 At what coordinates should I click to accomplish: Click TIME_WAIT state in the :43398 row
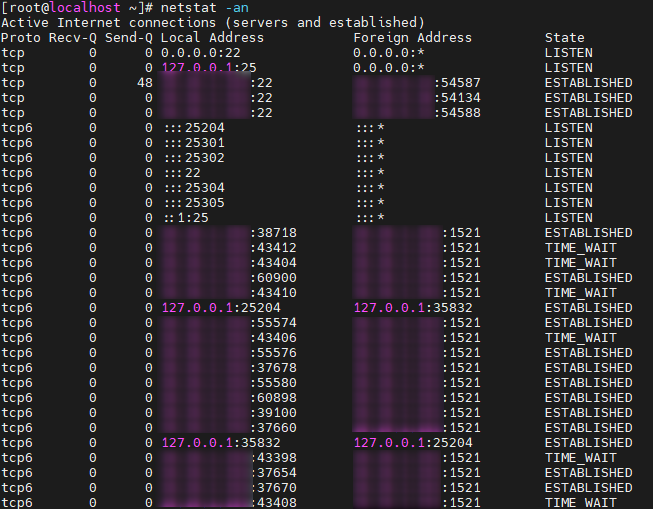[x=581, y=458]
